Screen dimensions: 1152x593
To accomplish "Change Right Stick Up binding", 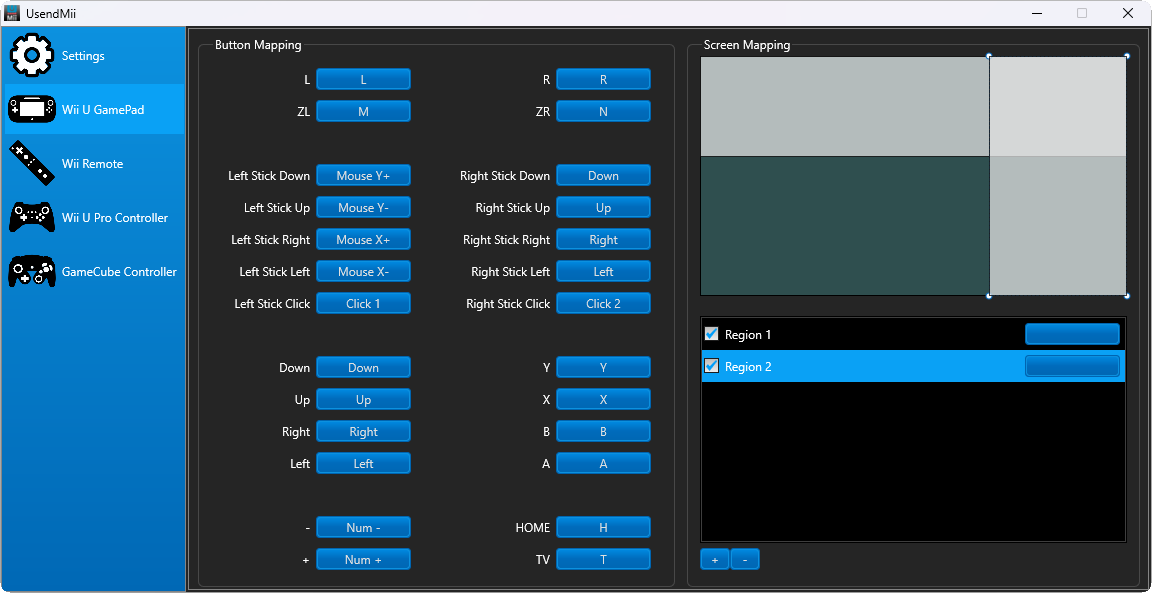I will click(603, 207).
